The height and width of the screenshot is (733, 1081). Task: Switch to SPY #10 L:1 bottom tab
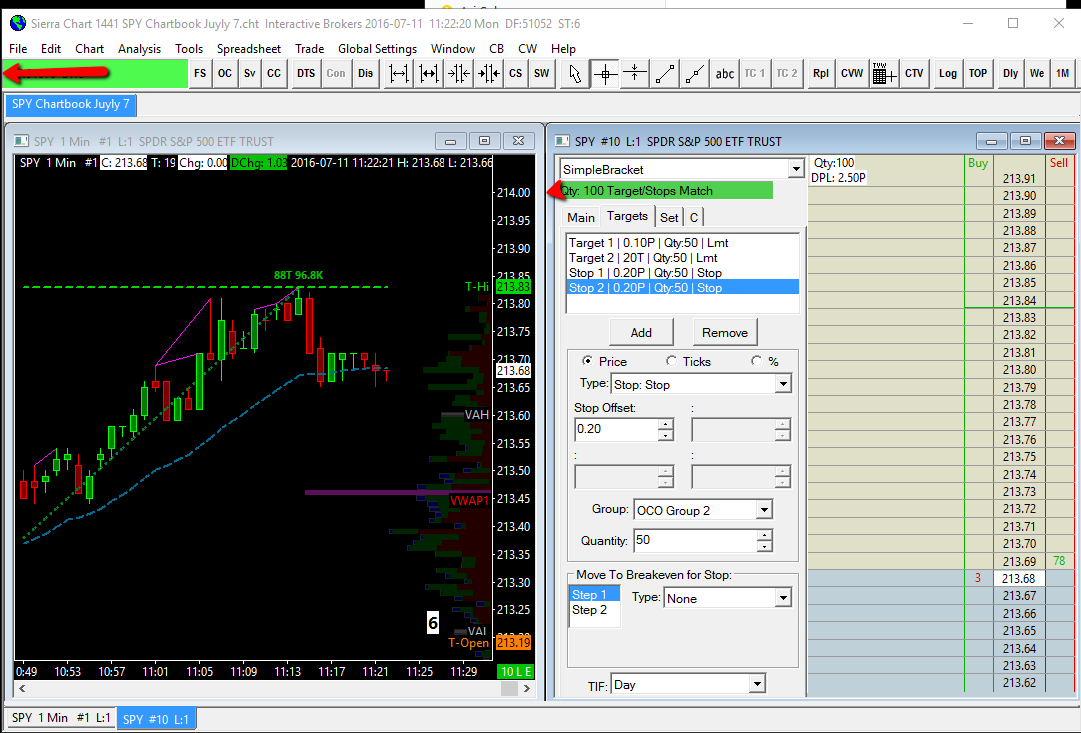[x=156, y=719]
